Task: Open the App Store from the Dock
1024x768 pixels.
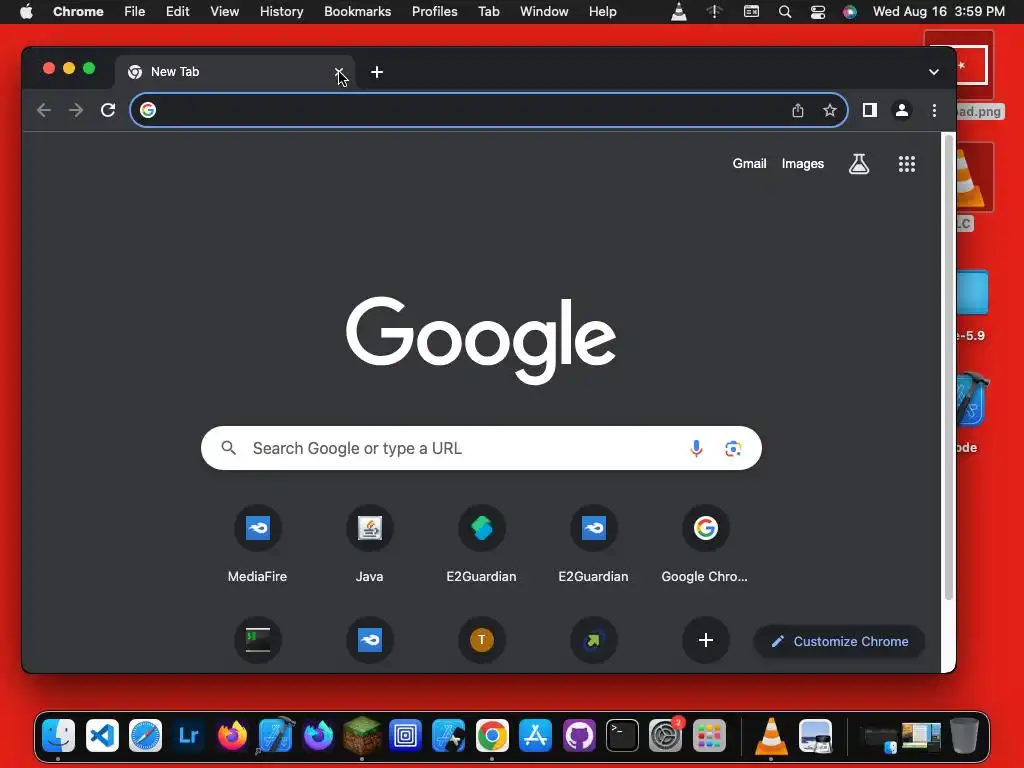Action: click(x=536, y=736)
